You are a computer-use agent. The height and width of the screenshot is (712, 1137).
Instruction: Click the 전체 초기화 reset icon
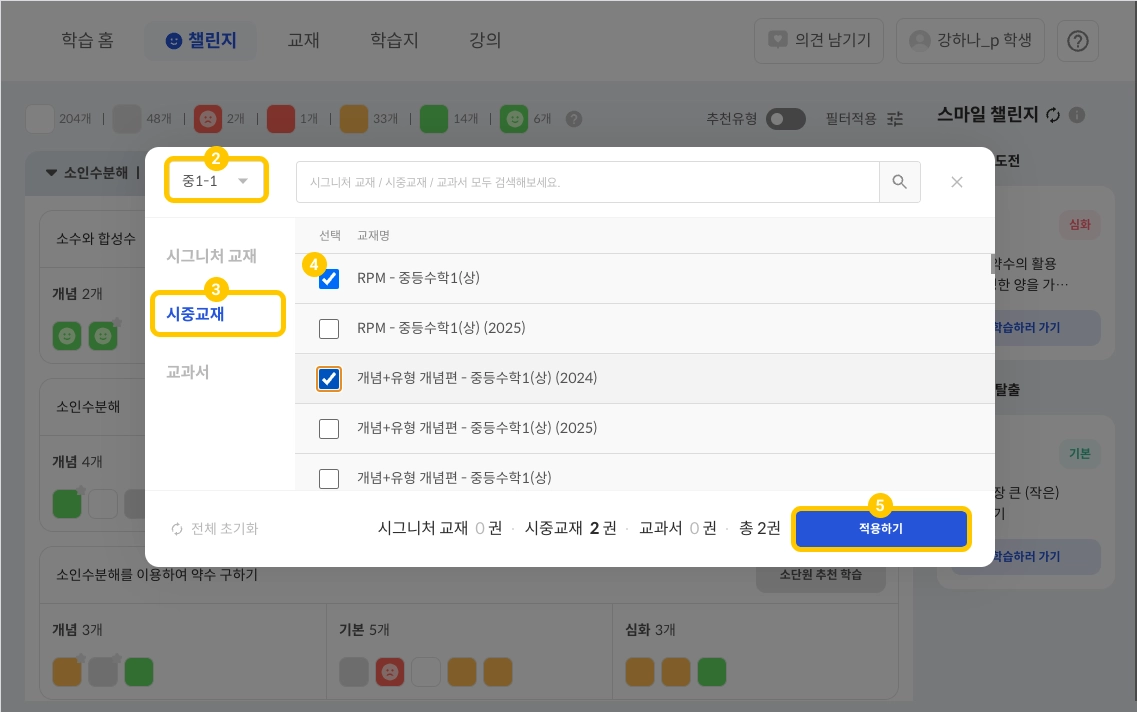176,529
